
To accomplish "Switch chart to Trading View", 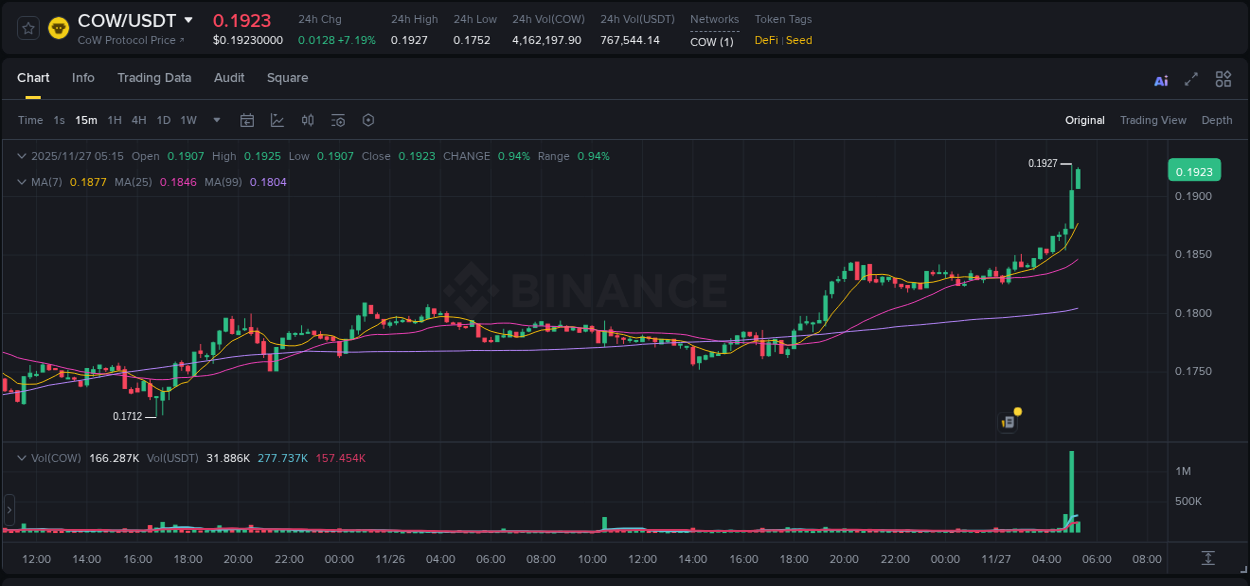I will [x=1153, y=119].
